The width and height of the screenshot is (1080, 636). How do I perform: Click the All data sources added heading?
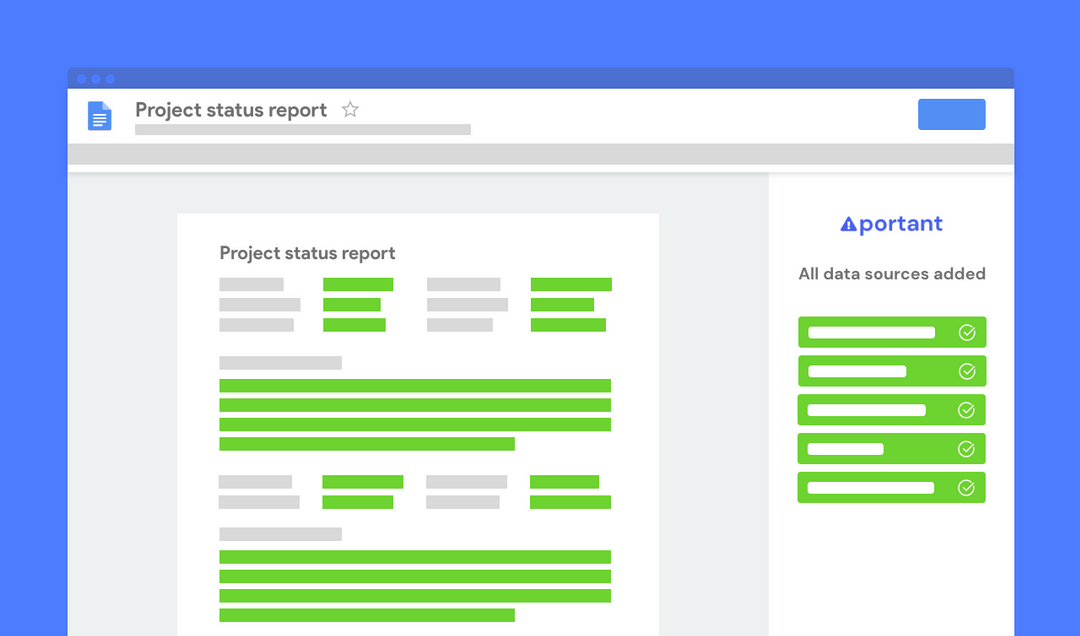(x=891, y=273)
